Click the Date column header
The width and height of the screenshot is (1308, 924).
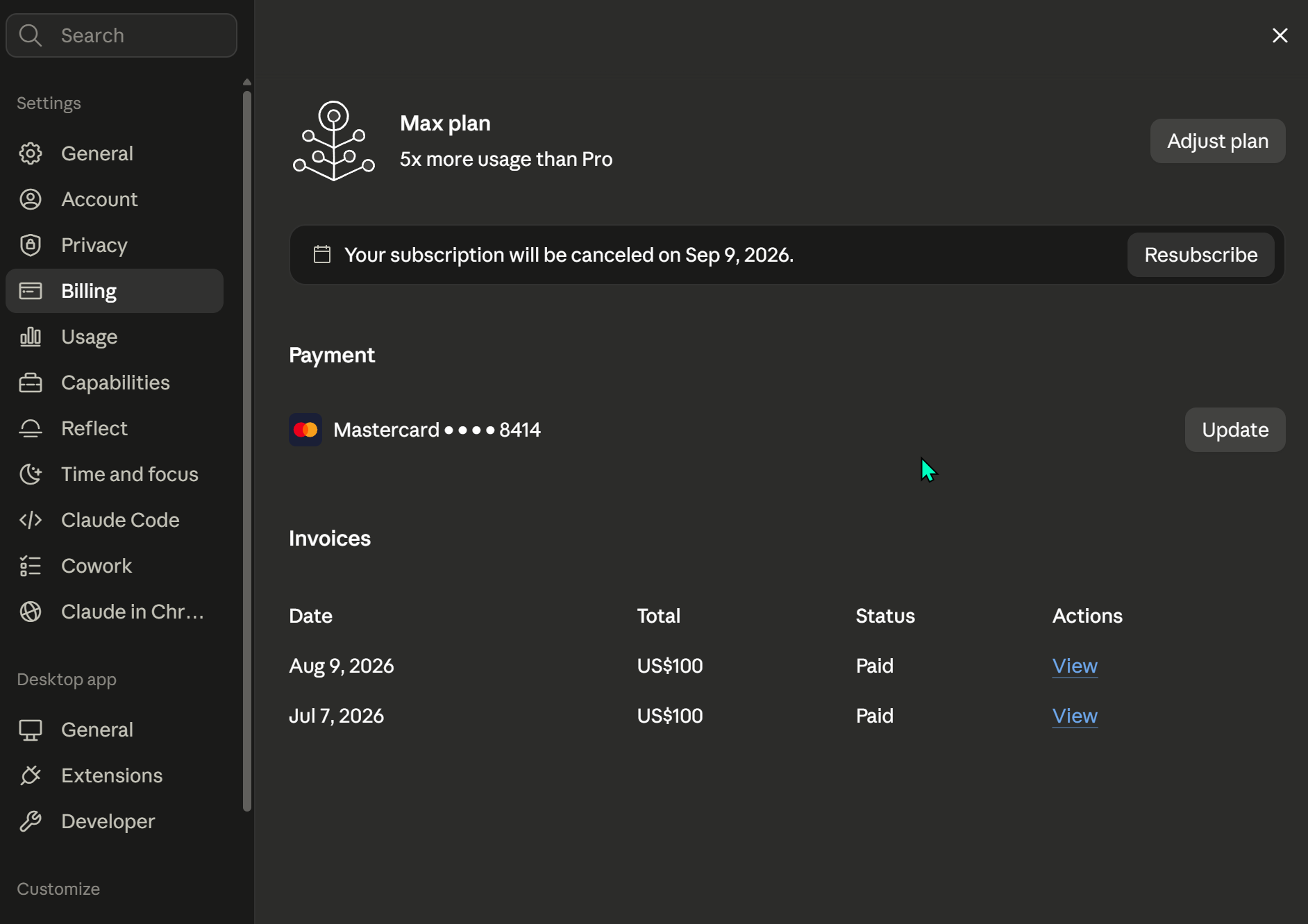[x=310, y=616]
